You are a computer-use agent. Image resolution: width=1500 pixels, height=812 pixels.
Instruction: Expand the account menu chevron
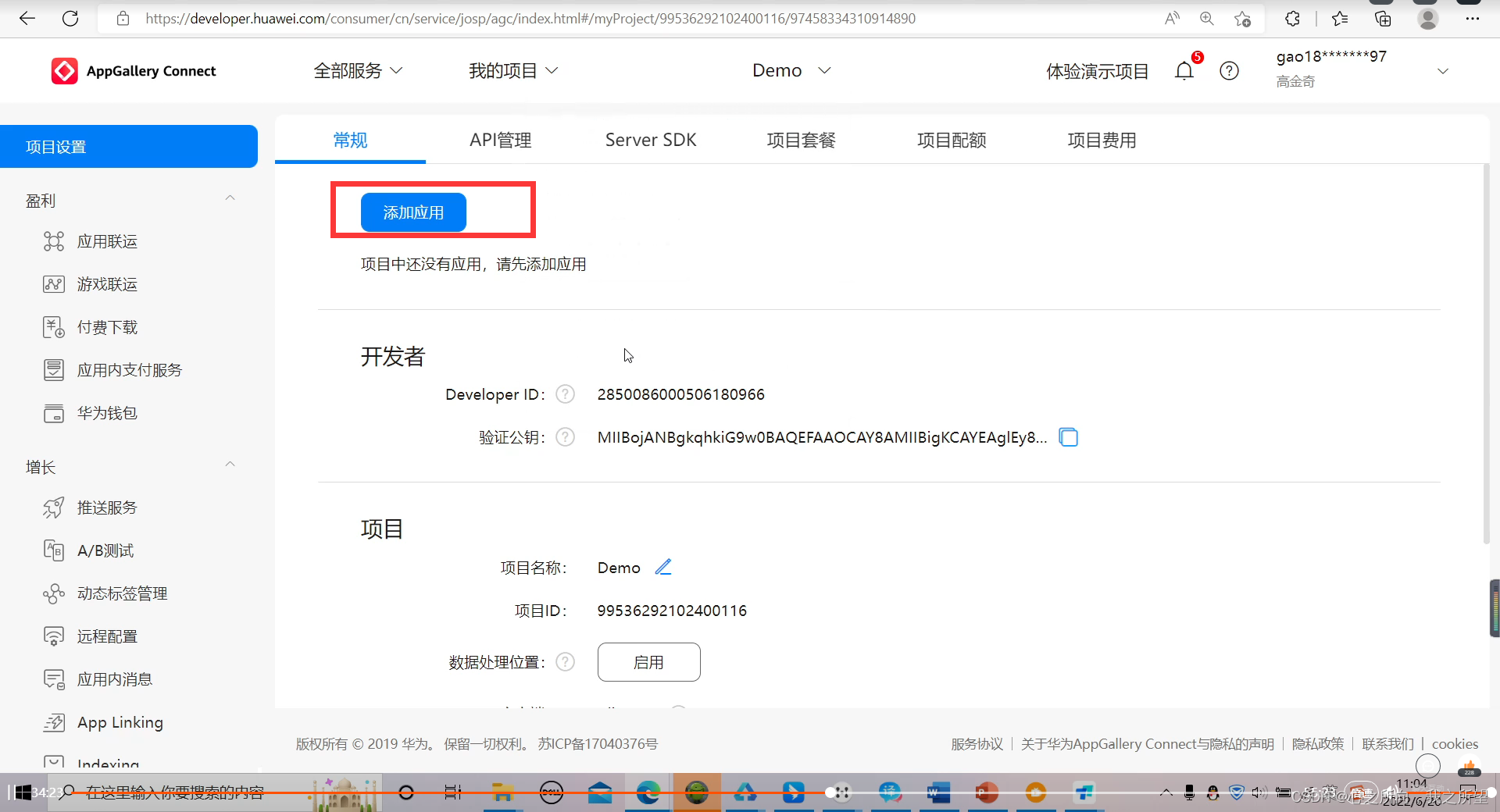[1443, 71]
